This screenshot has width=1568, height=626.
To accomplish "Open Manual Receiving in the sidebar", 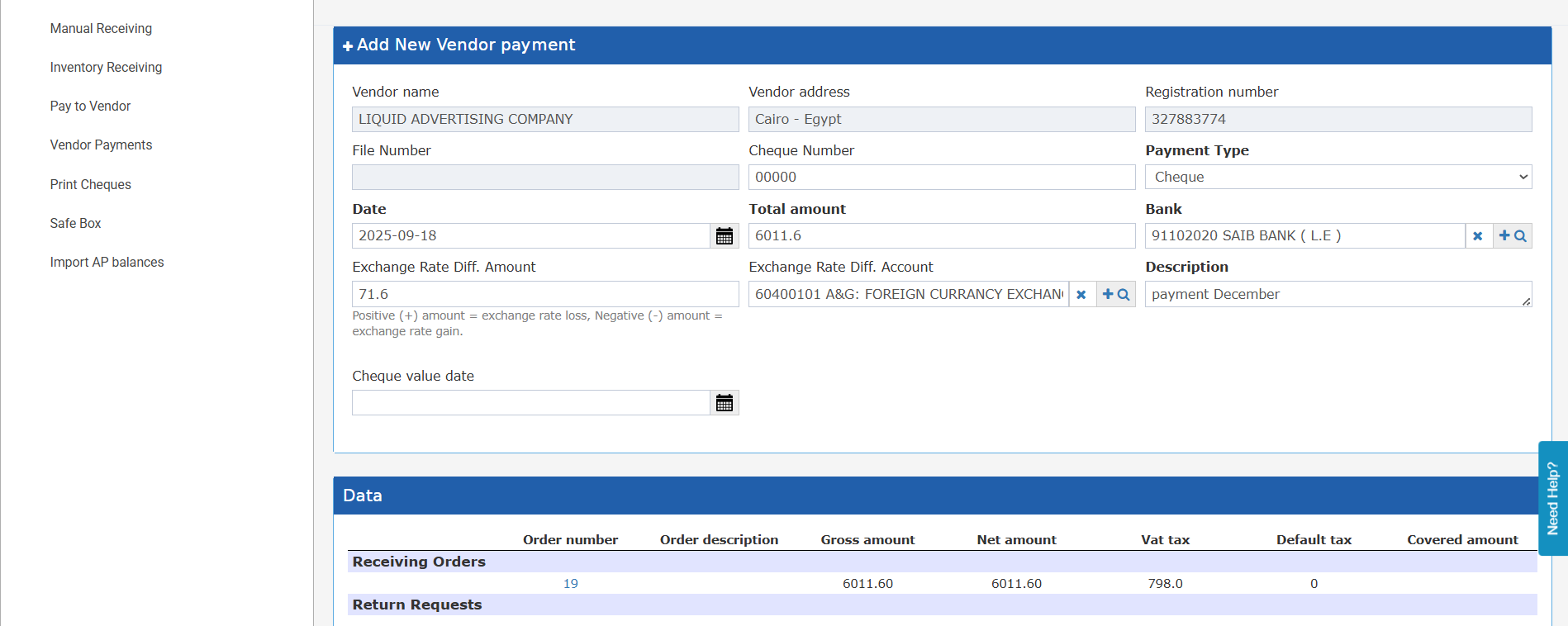I will 101,28.
